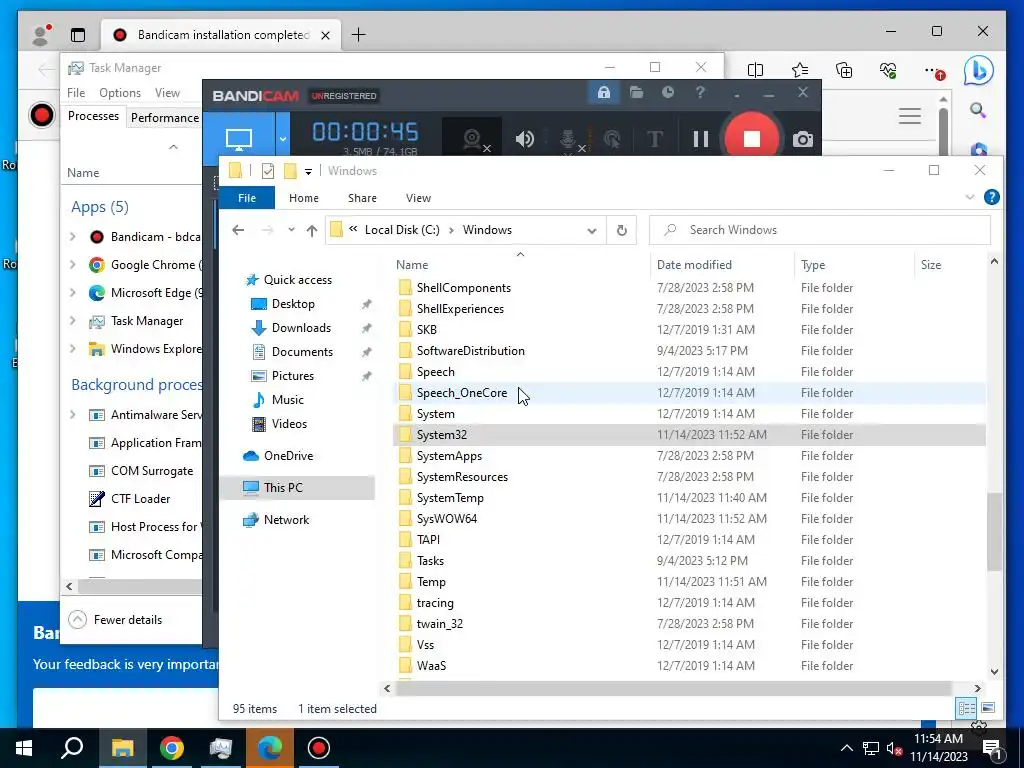Toggle Bandicam speaker sound icon
The width and height of the screenshot is (1024, 768).
524,138
